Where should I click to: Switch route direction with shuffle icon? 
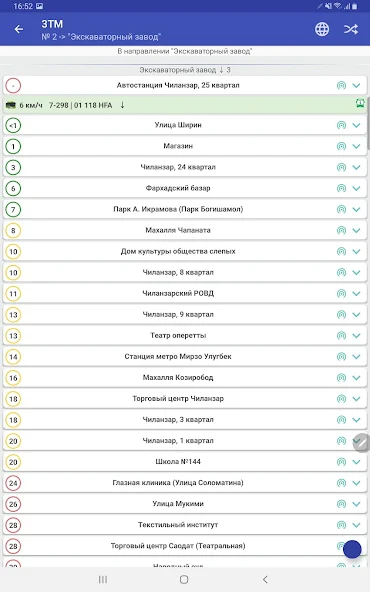click(351, 29)
